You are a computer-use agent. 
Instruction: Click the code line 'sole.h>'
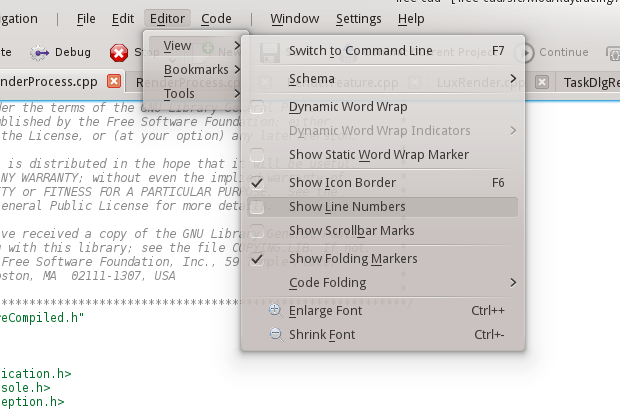[25, 388]
